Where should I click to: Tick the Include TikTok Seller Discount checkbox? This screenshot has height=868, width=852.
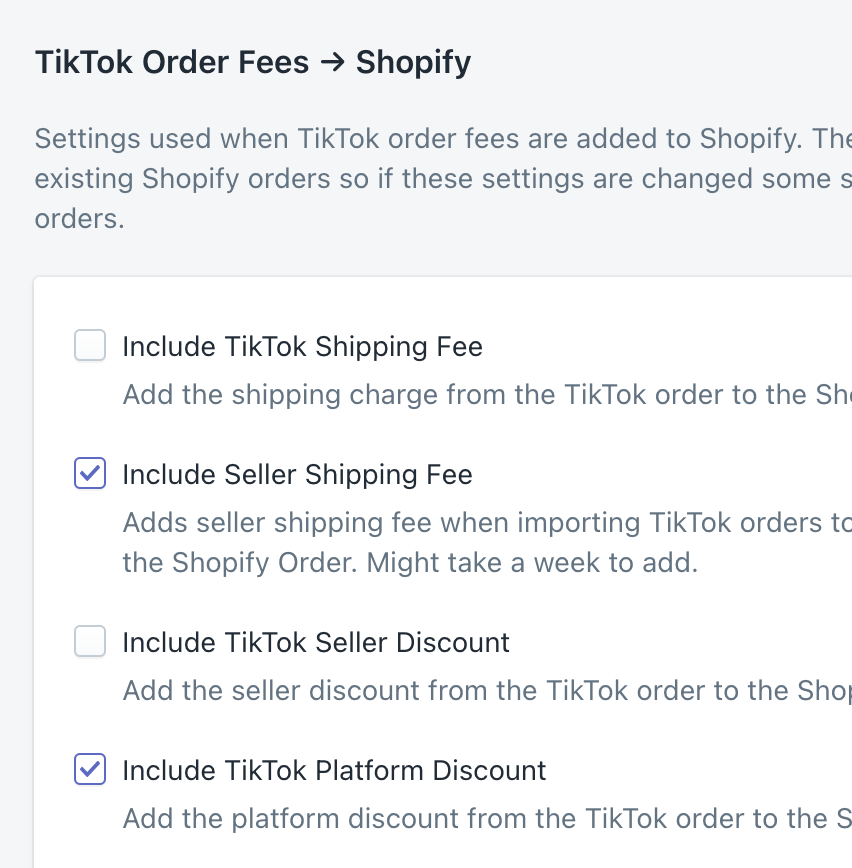point(90,642)
